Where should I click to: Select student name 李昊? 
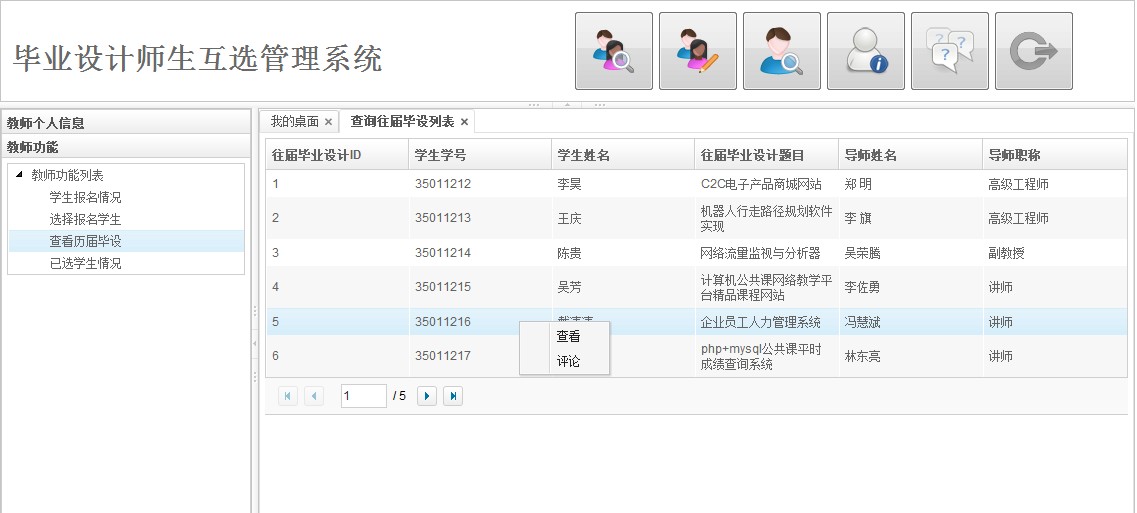click(x=569, y=184)
